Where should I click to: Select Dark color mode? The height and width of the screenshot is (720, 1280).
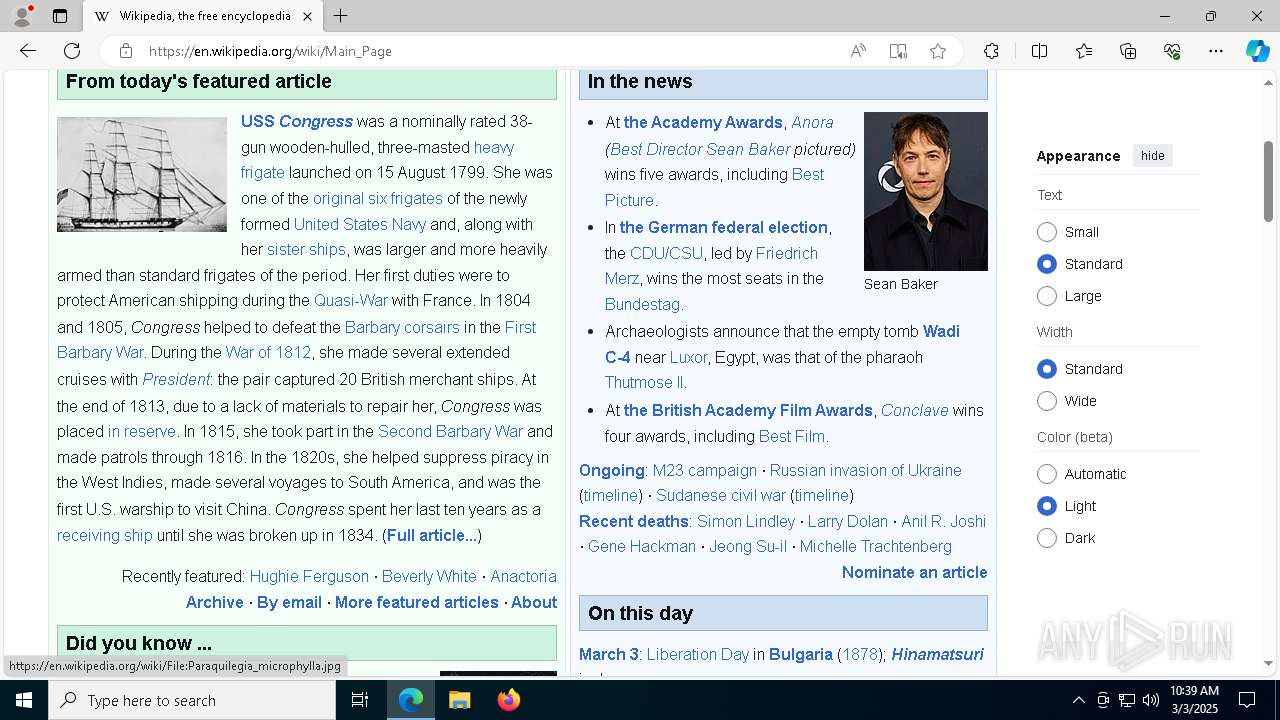coord(1047,538)
